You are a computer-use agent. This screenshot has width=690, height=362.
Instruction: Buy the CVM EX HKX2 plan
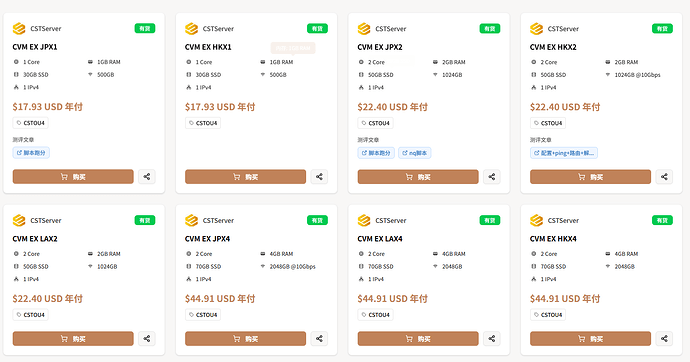591,177
